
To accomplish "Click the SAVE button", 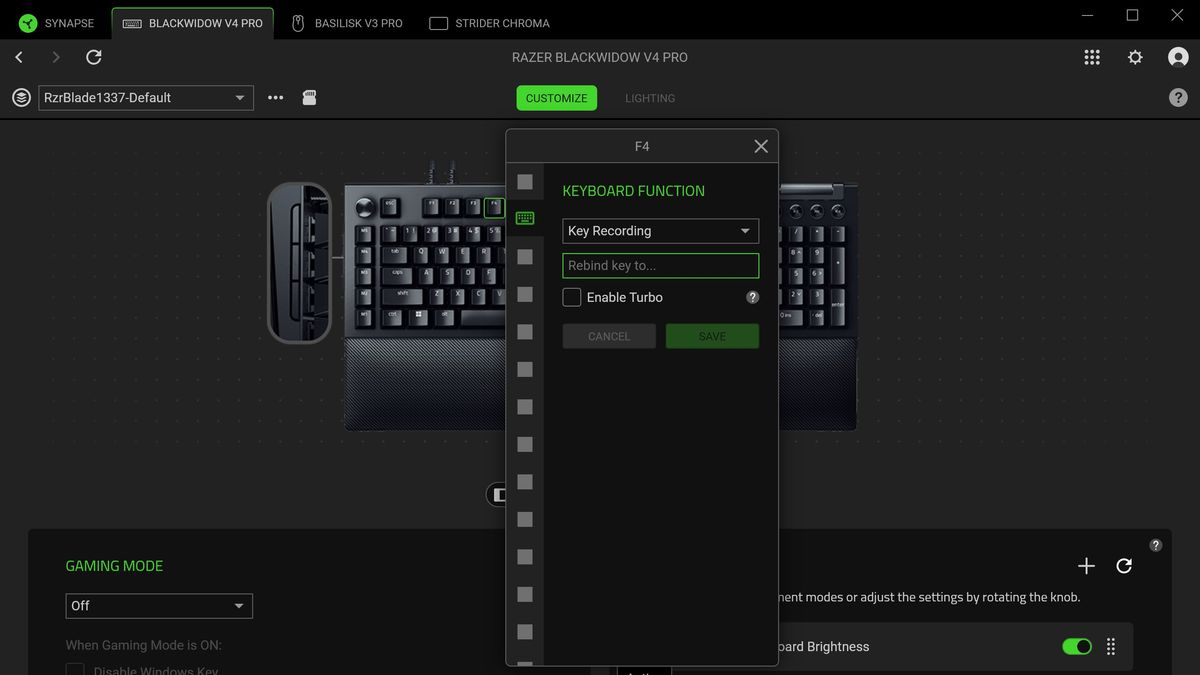I will (x=712, y=336).
